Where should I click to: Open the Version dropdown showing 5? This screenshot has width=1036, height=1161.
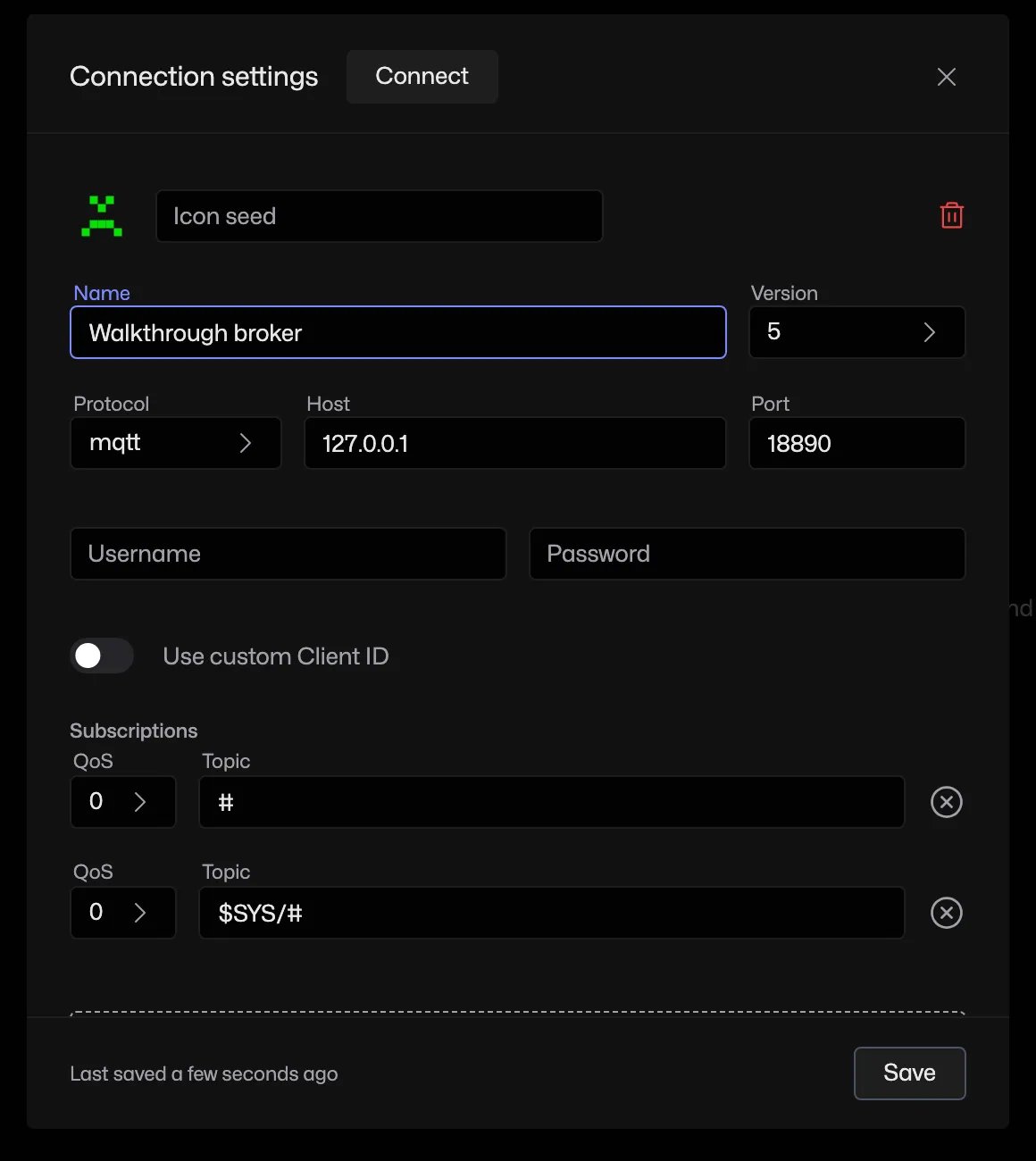coord(857,332)
